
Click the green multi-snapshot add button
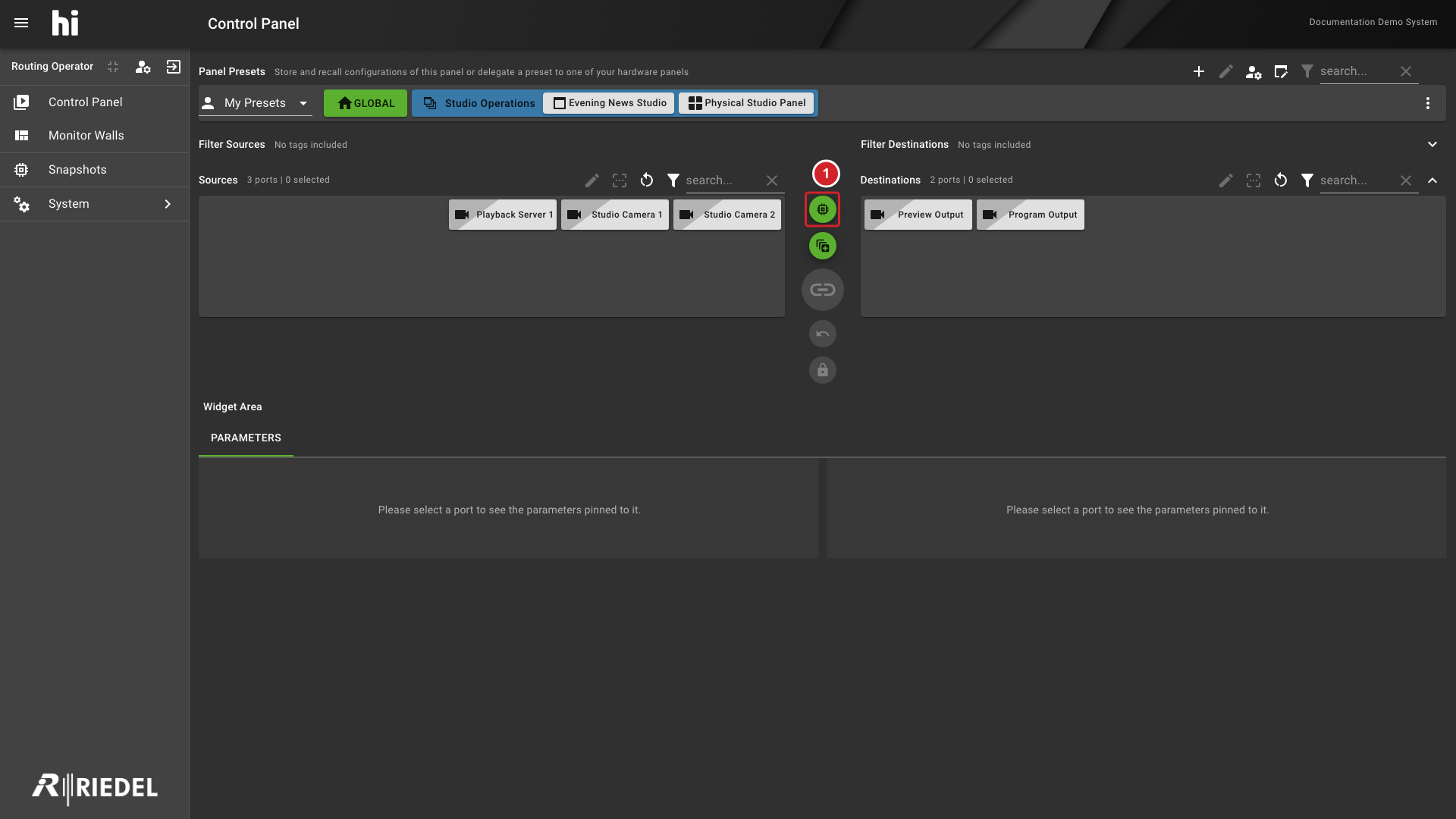pyautogui.click(x=823, y=246)
